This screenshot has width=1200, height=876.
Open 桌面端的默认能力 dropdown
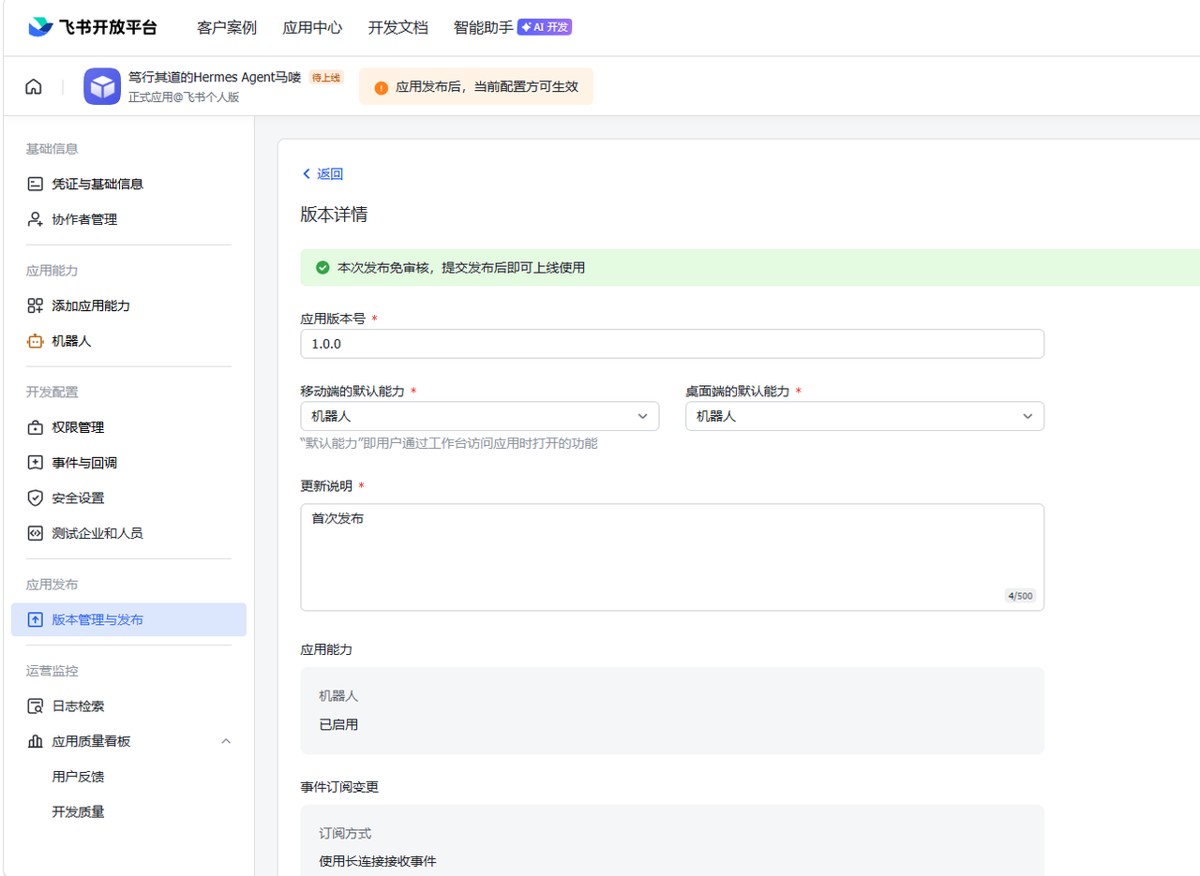click(x=865, y=416)
